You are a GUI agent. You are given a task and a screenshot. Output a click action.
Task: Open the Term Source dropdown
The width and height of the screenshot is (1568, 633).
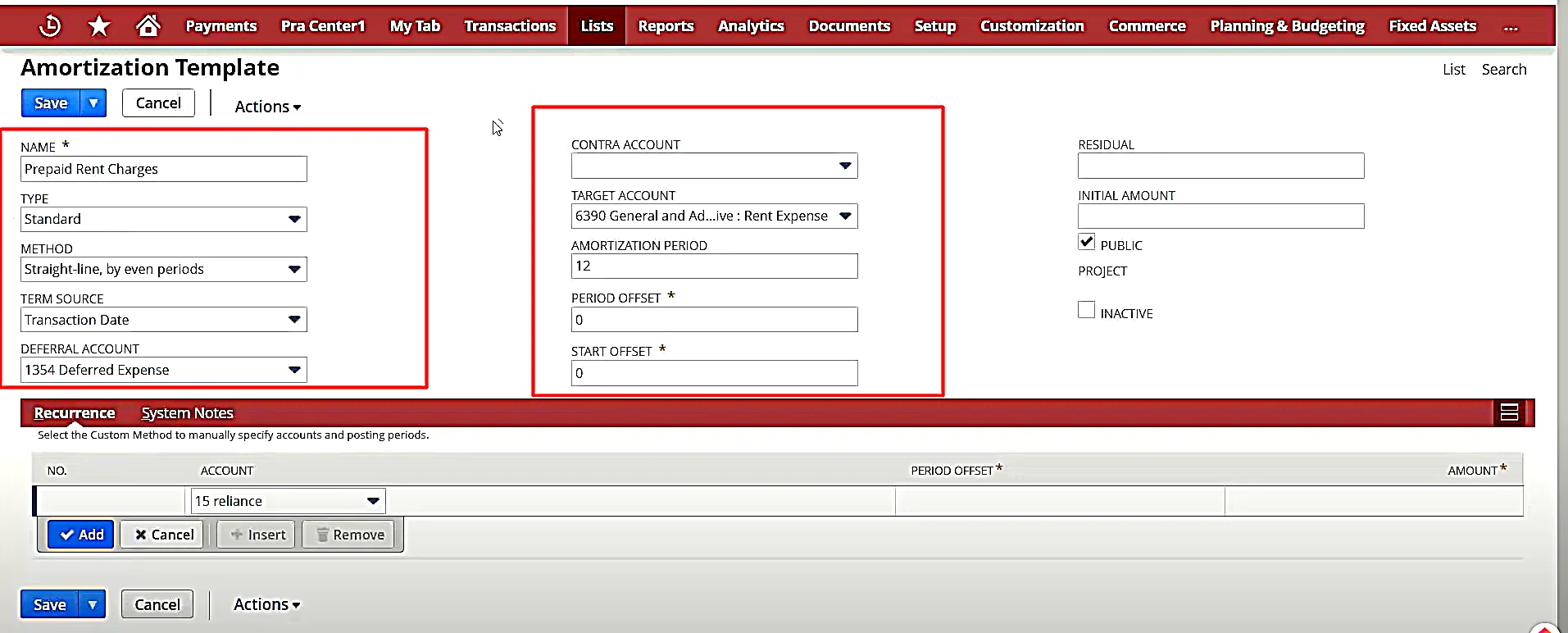coord(163,320)
